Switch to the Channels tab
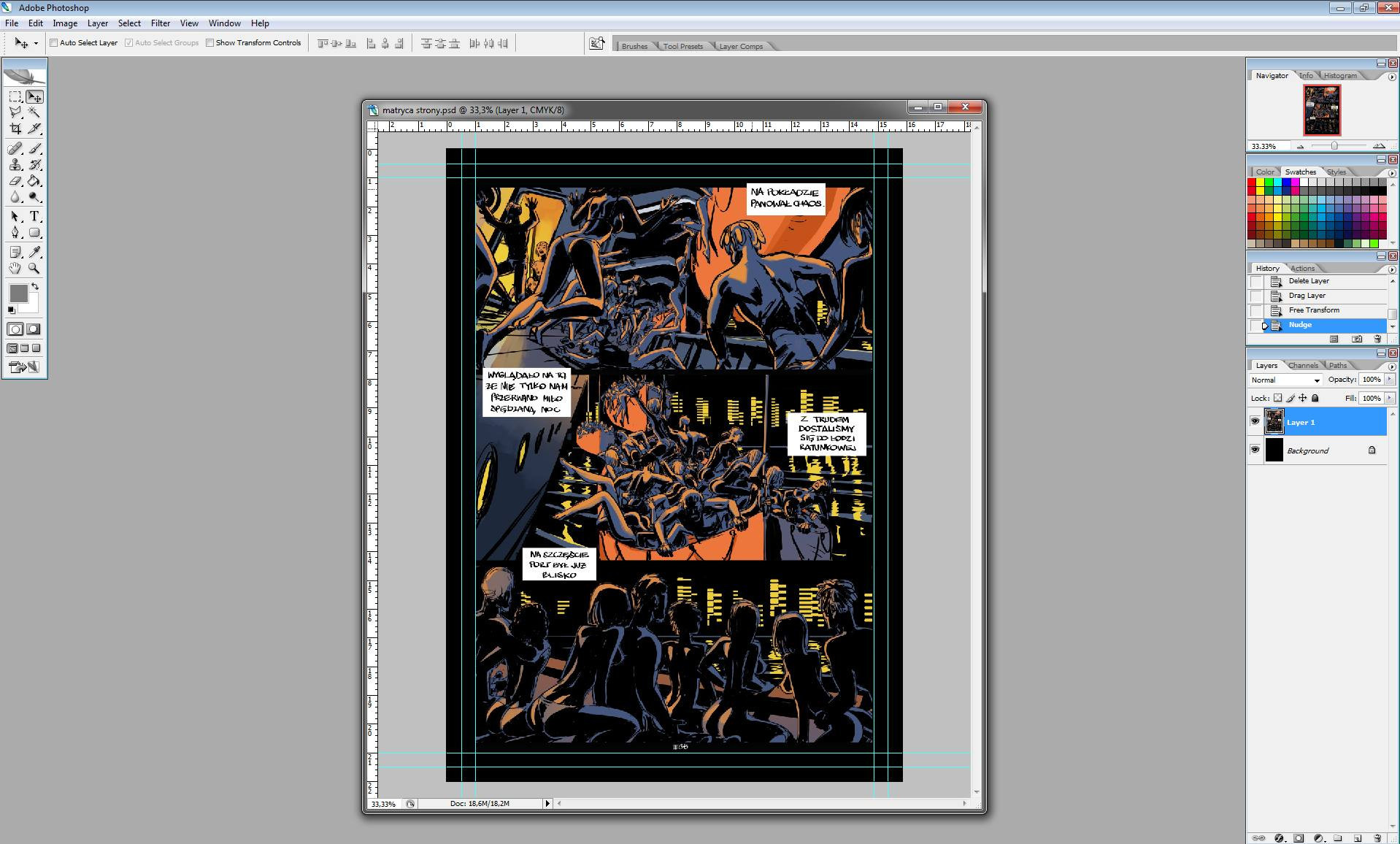 coord(1303,365)
